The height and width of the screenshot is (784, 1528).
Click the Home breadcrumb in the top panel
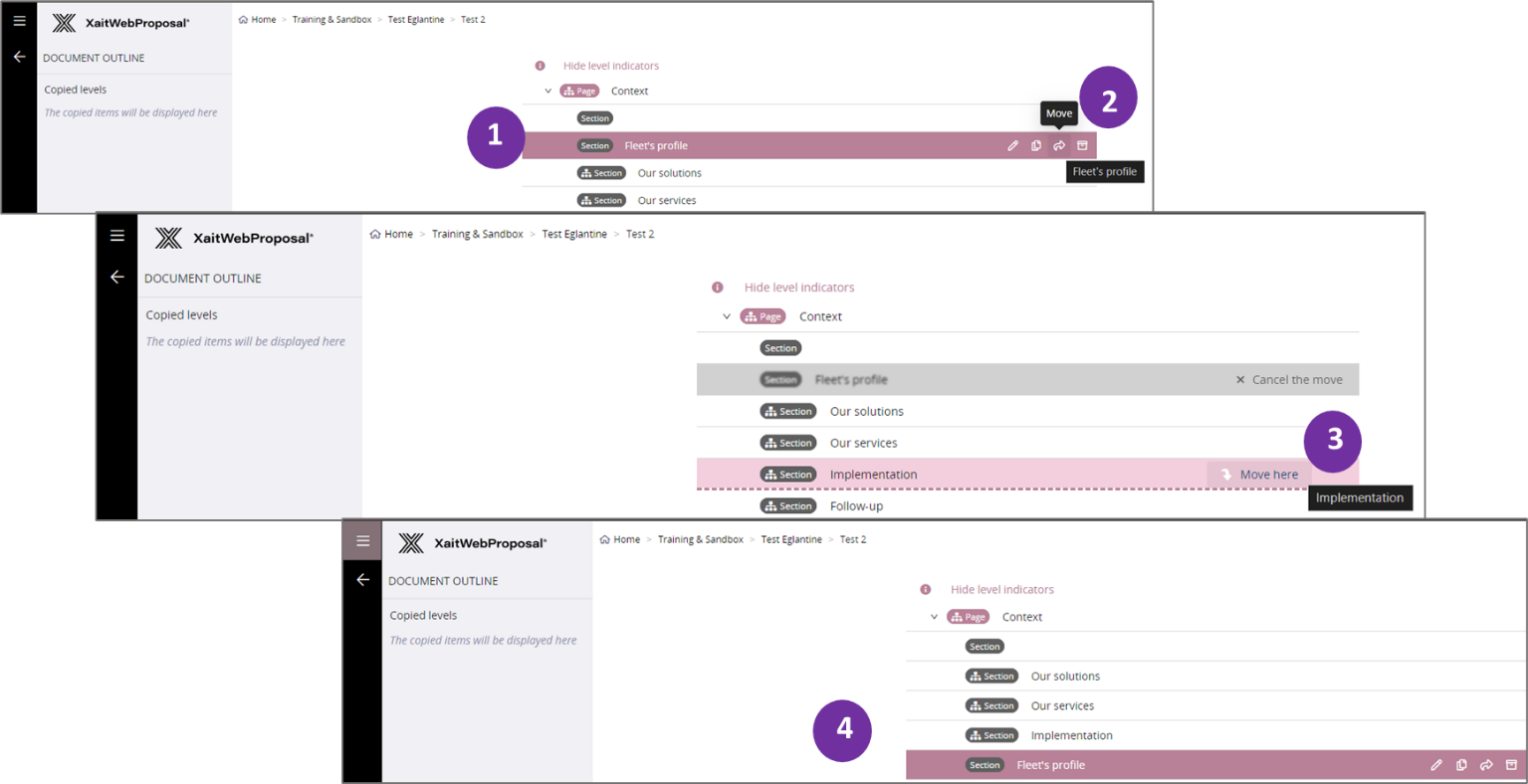(263, 20)
